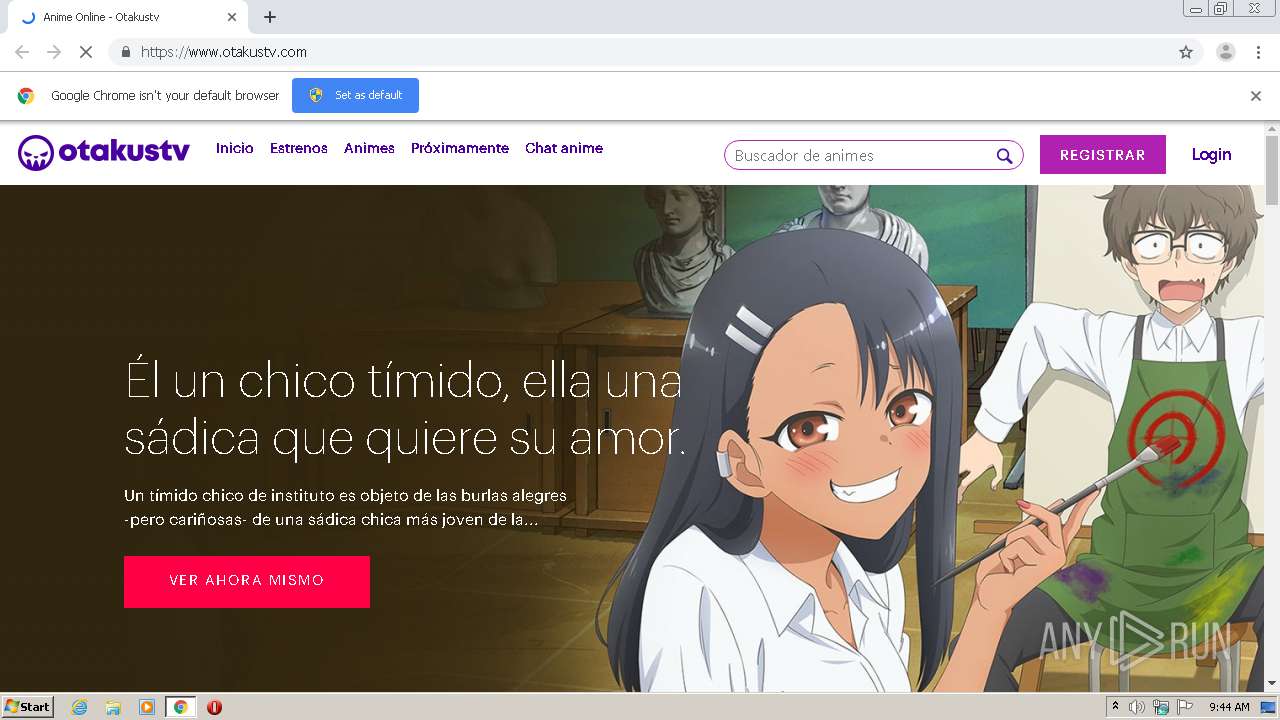Image resolution: width=1280 pixels, height=720 pixels.
Task: Click the 9:44 AM clock
Action: point(1229,707)
